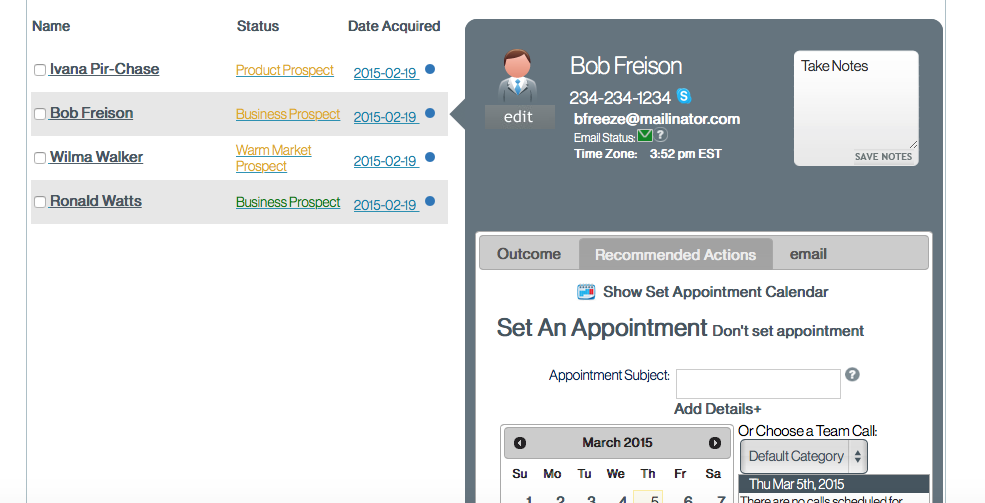Image resolution: width=985 pixels, height=503 pixels.
Task: Check the box for Ivana Pir-Chase
Action: click(x=40, y=70)
